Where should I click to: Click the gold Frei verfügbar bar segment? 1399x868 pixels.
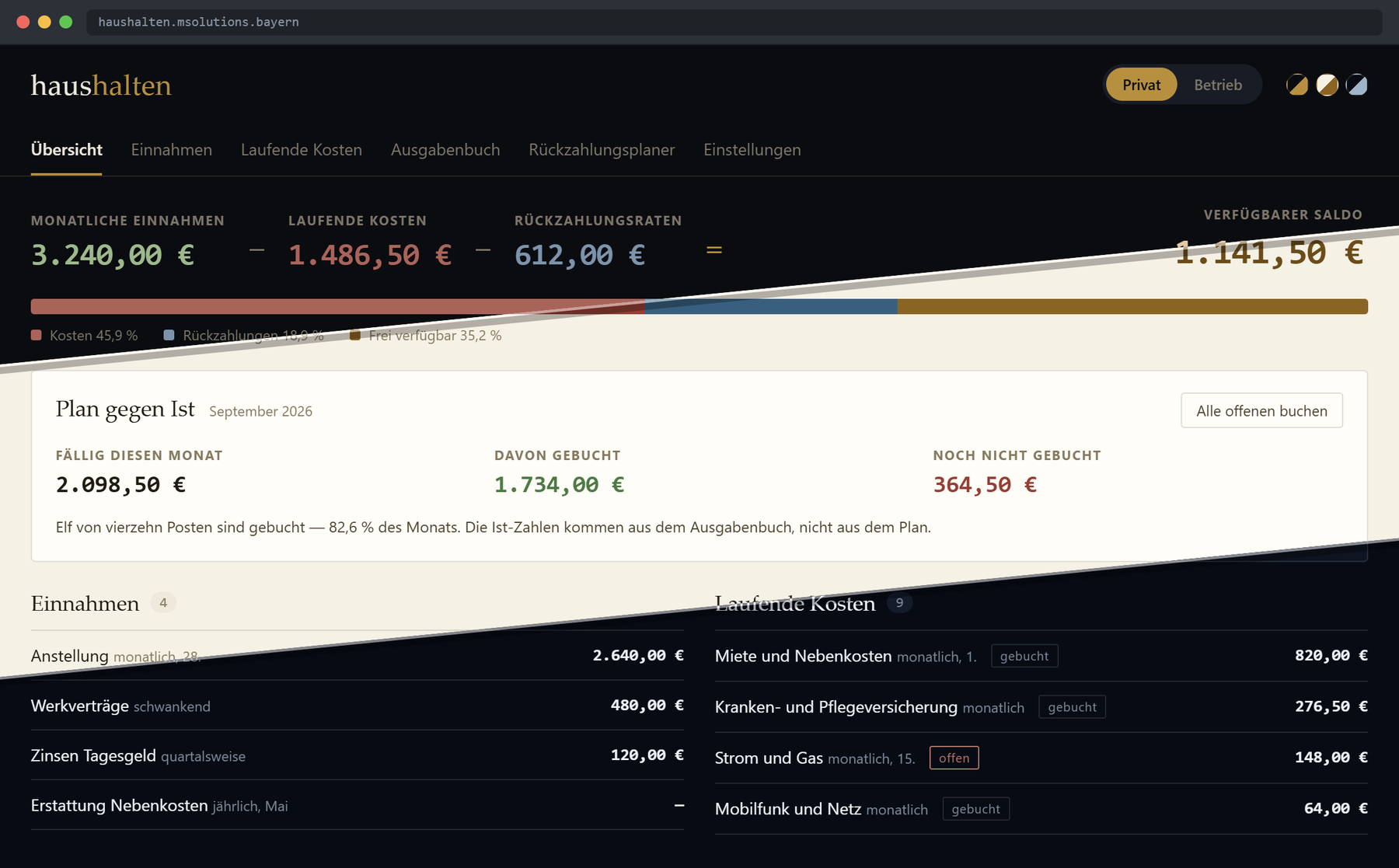tap(1132, 306)
